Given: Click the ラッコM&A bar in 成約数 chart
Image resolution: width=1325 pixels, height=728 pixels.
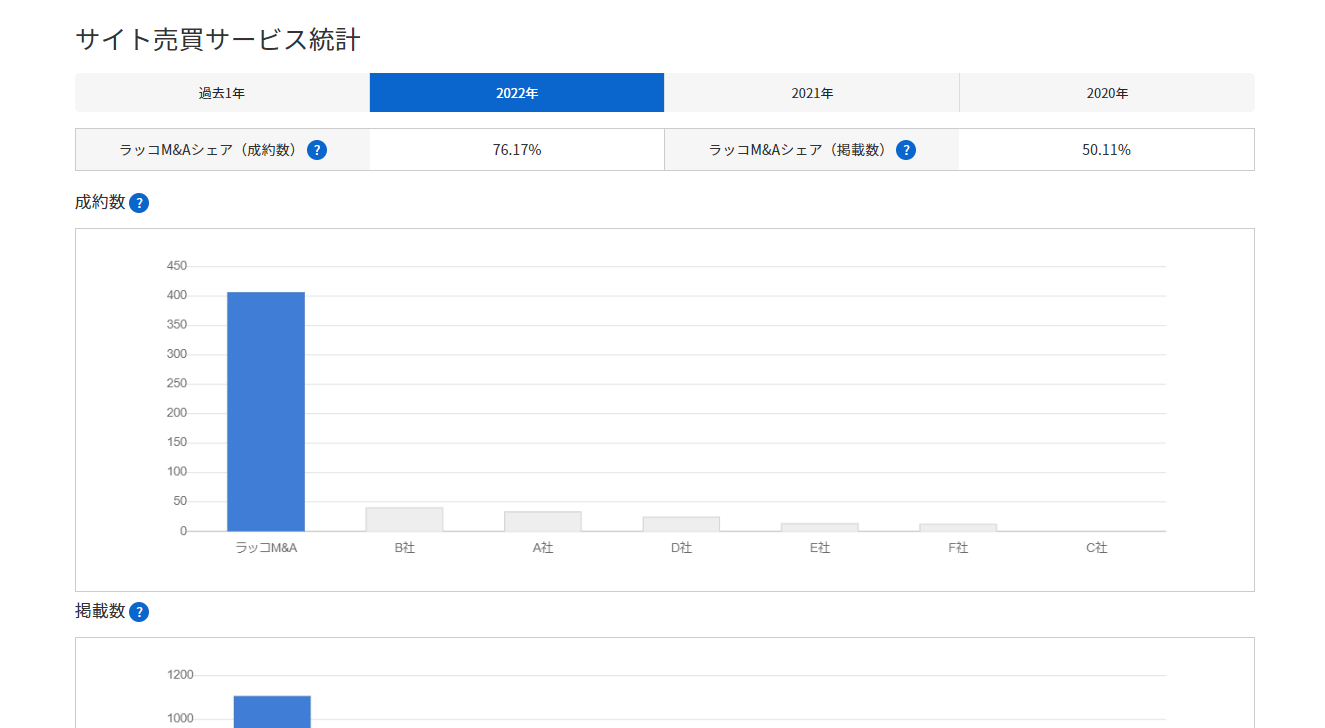Looking at the screenshot, I should pos(265,410).
